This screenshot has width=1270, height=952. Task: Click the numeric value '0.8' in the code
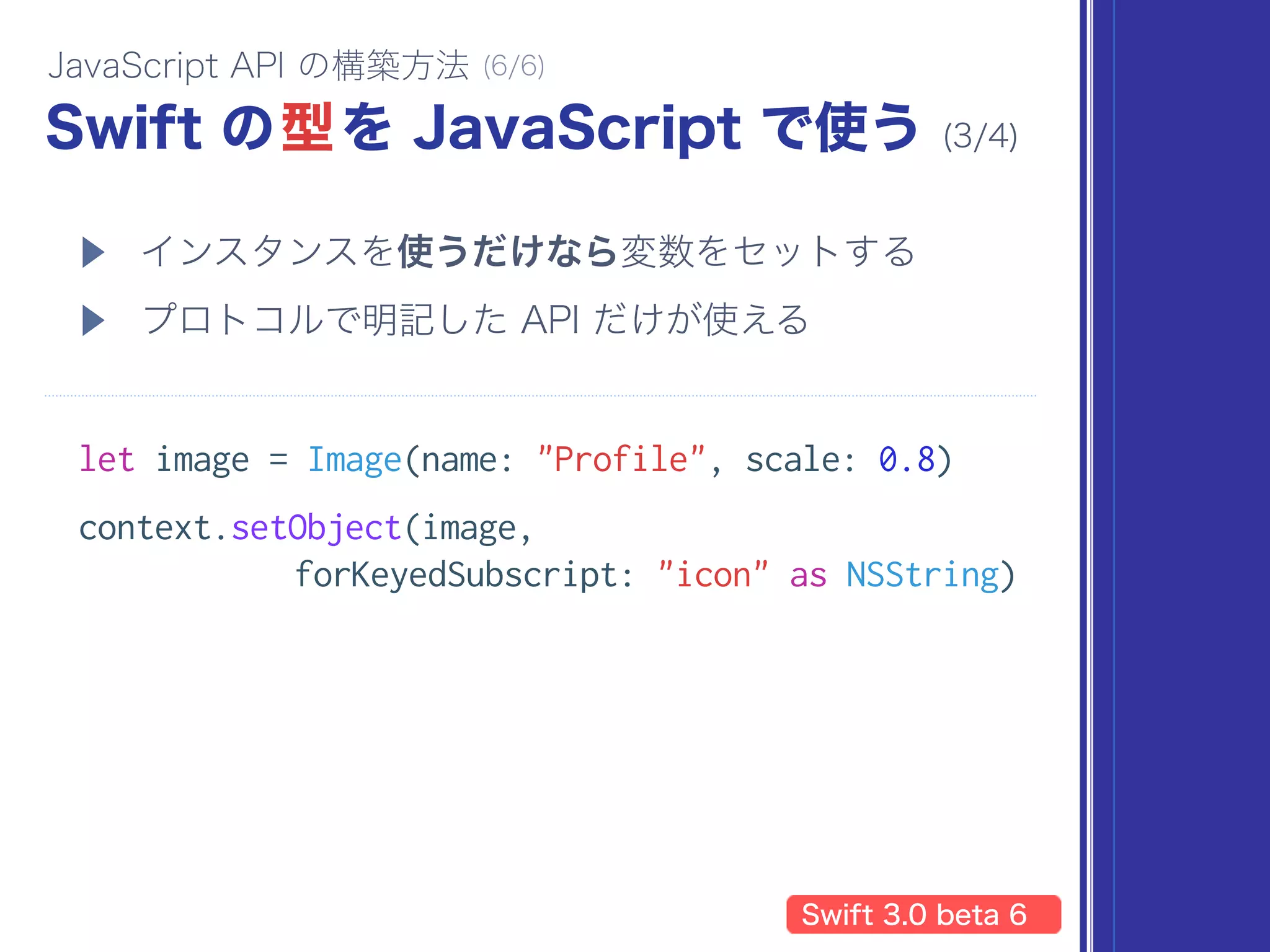click(907, 460)
